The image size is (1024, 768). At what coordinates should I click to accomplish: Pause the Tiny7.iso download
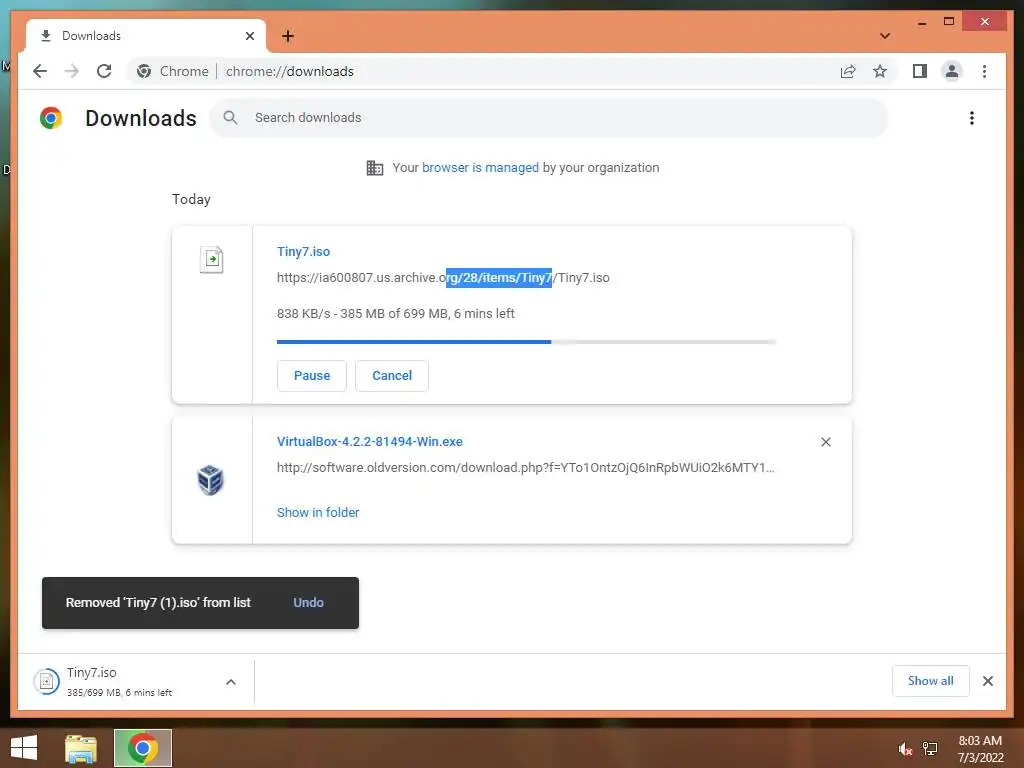[x=312, y=376]
